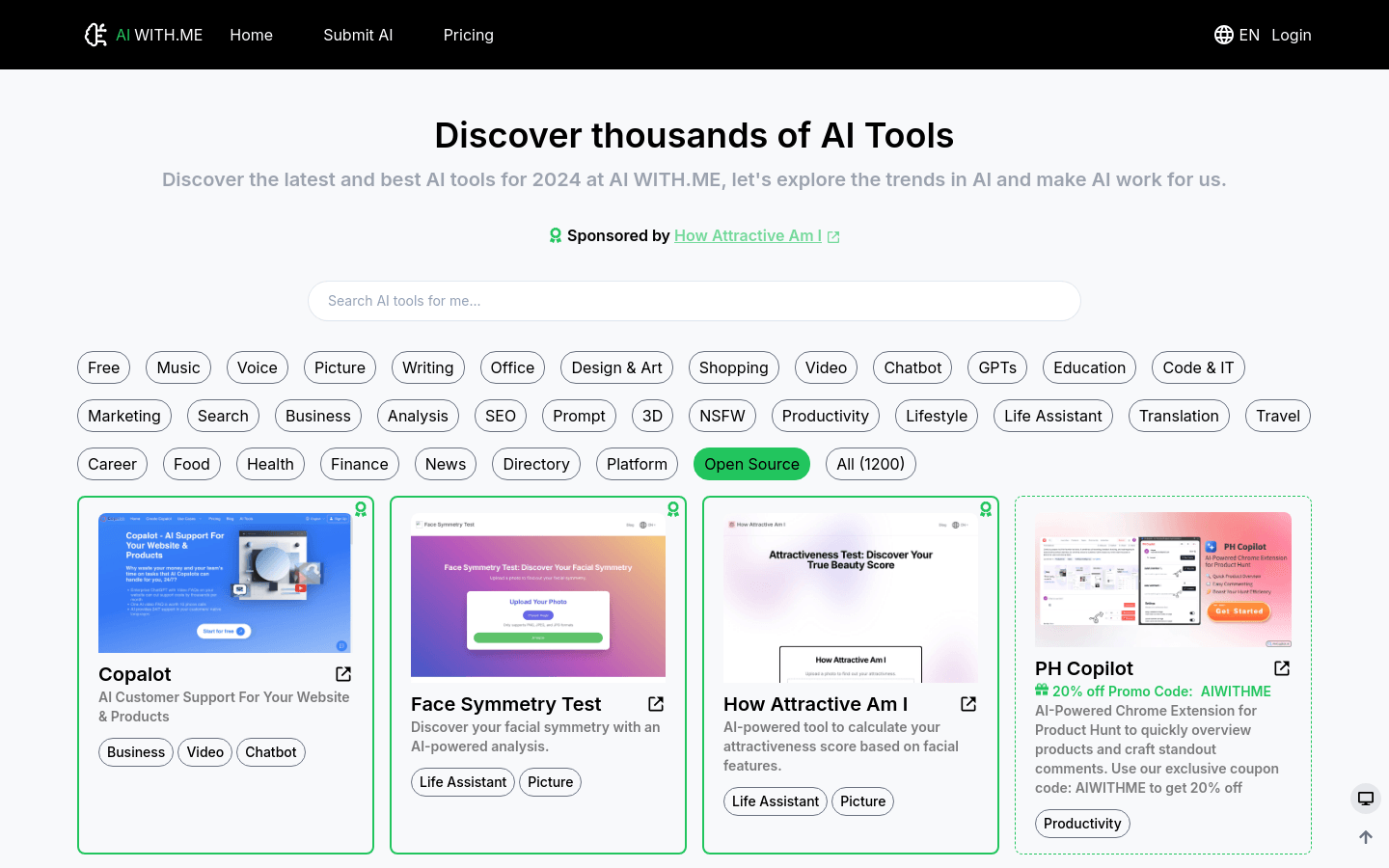
Task: Filter by the Office category
Action: click(x=512, y=367)
